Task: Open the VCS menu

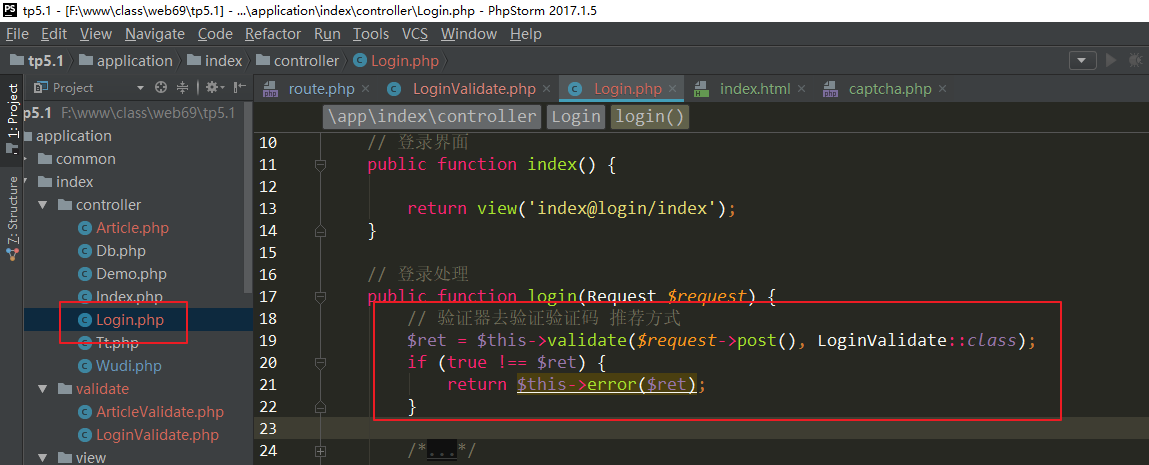Action: (x=415, y=34)
